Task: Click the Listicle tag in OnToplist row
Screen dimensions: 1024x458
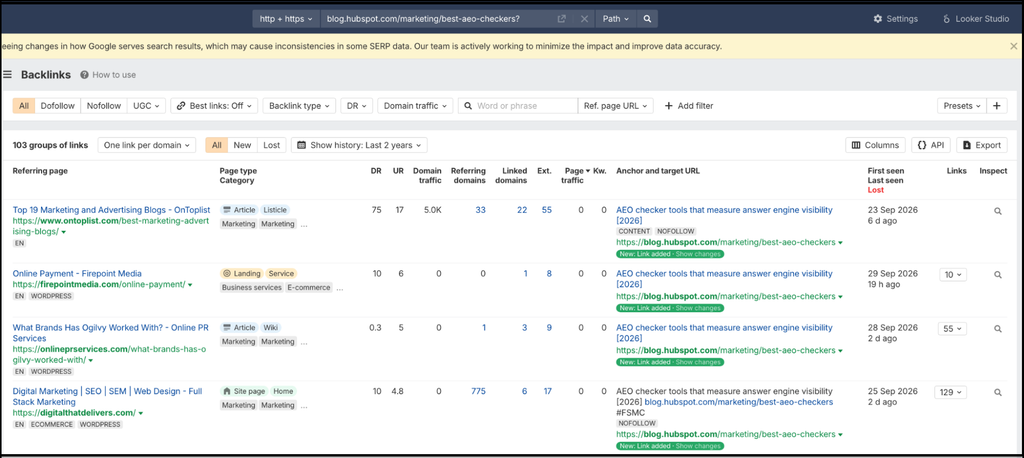Action: click(275, 210)
